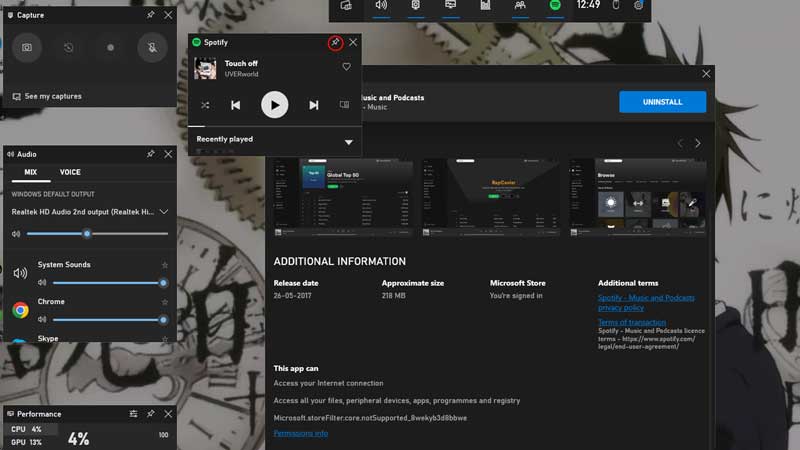This screenshot has width=800, height=450.
Task: Show next screenshots in store page
Action: (697, 143)
